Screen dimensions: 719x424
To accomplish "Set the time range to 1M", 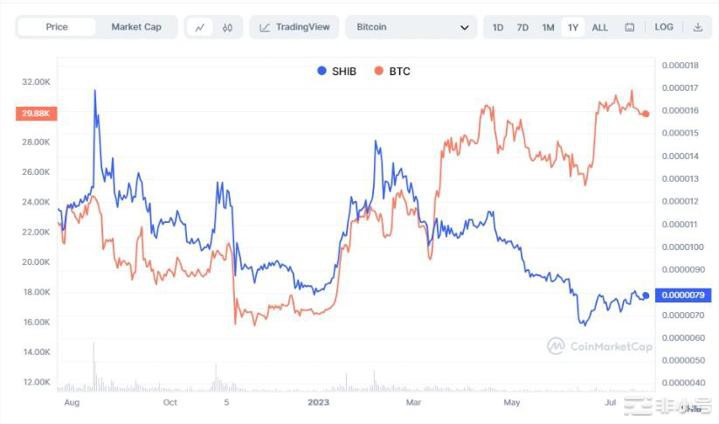I will 548,27.
